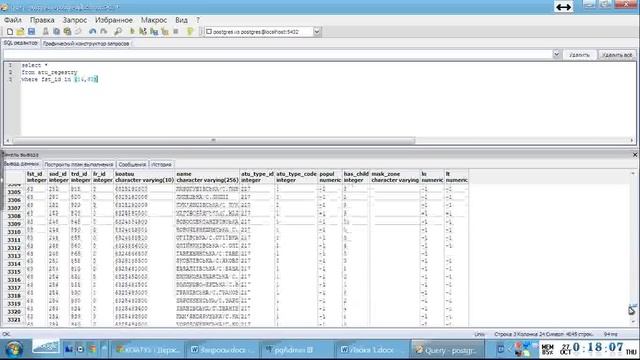640x360 pixels.
Task: Switch to Query - postgres taskbar window
Action: point(447,350)
